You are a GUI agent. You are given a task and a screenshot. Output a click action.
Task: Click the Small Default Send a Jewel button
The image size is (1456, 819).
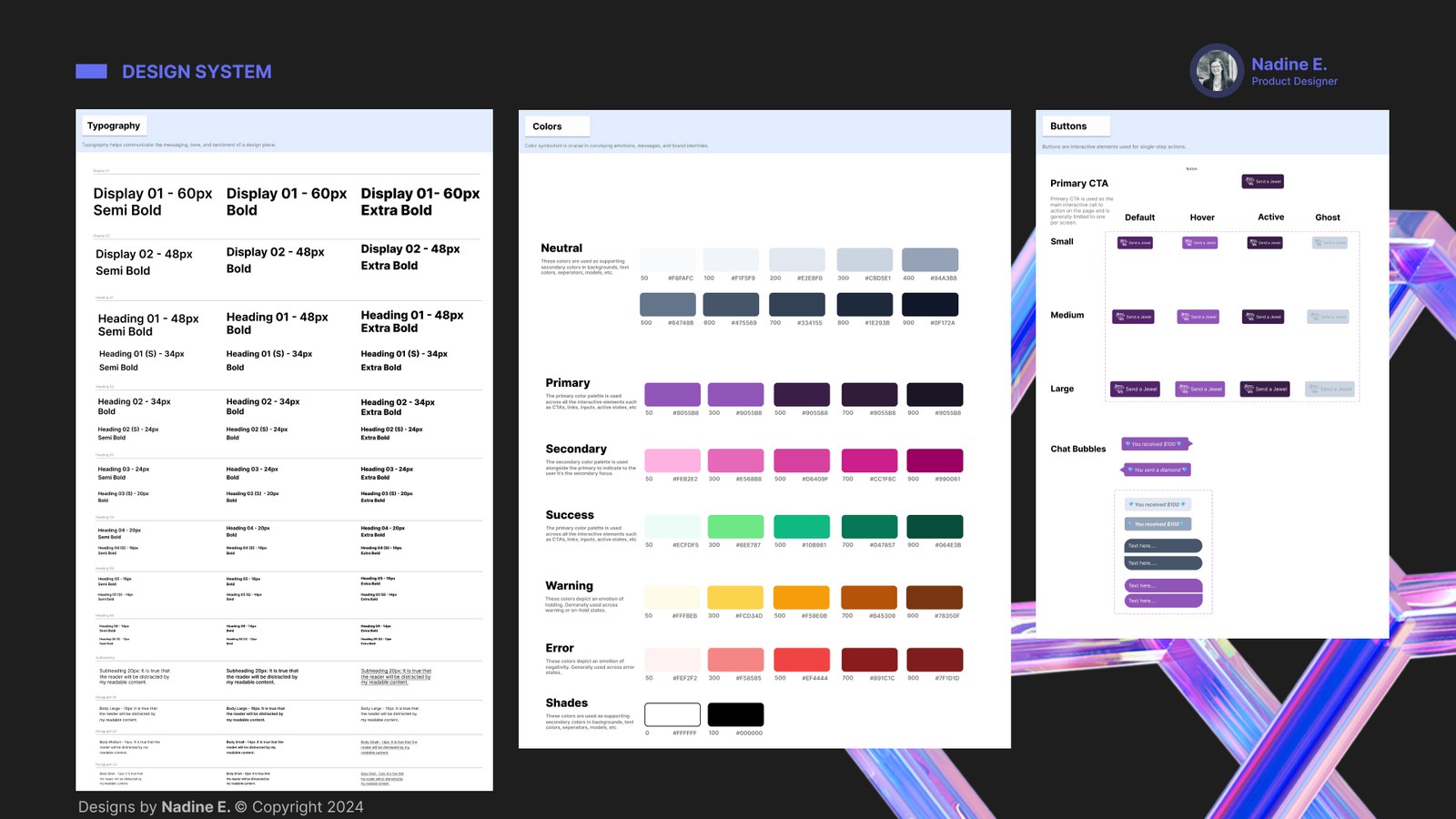click(1135, 243)
